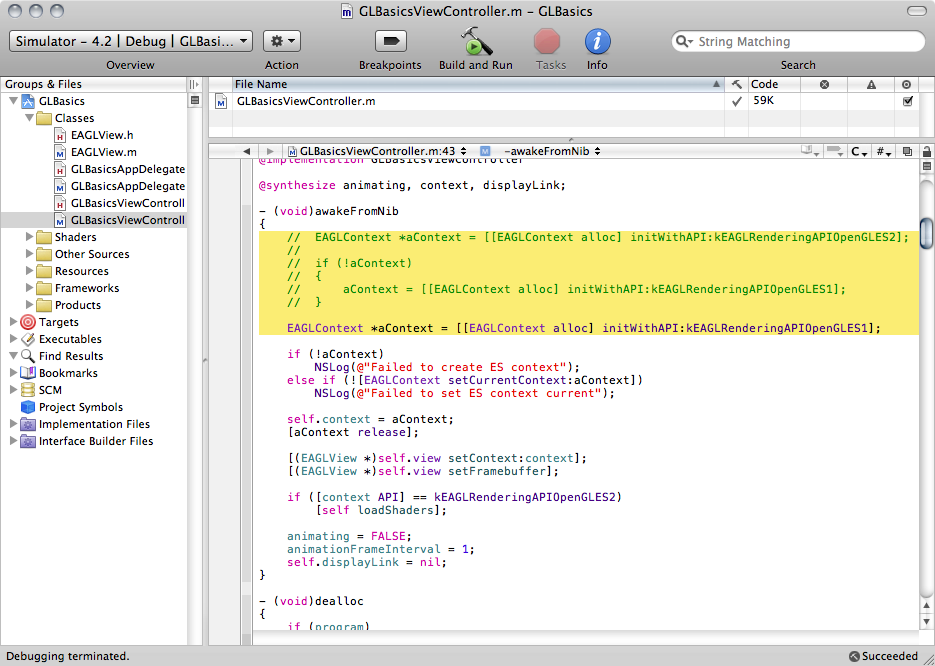Expand the Products folder
The height and width of the screenshot is (666, 935).
tap(29, 305)
